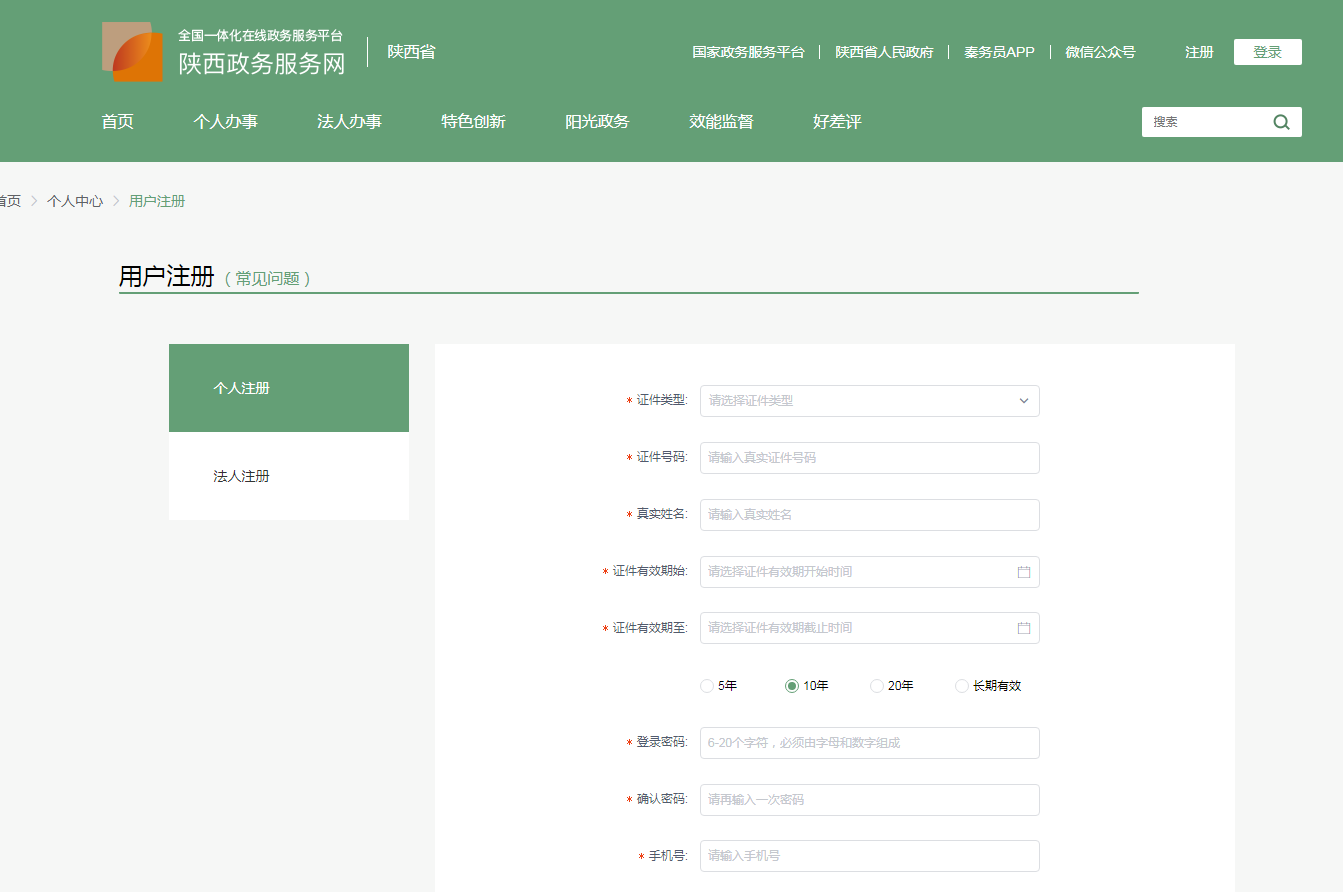Click the Shaanxi government service logo
The height and width of the screenshot is (892, 1343).
132,51
